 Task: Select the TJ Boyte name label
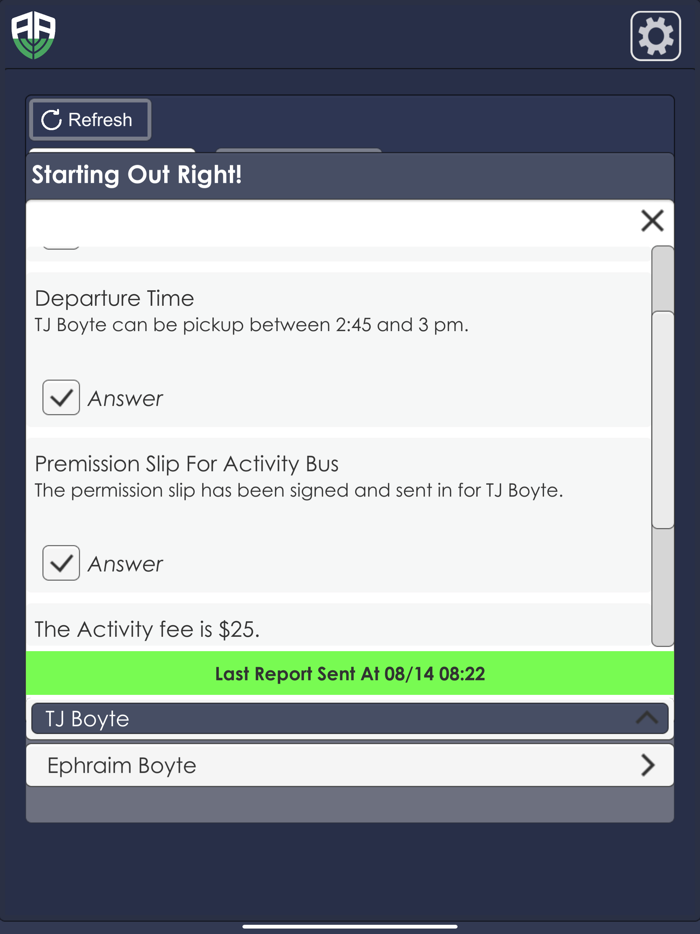pyautogui.click(x=88, y=719)
